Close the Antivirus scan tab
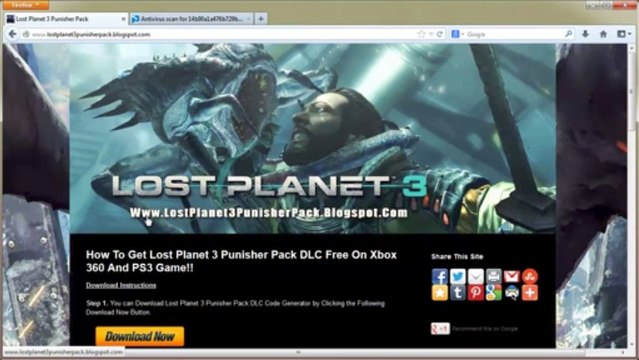This screenshot has height=360, width=639. [248, 19]
